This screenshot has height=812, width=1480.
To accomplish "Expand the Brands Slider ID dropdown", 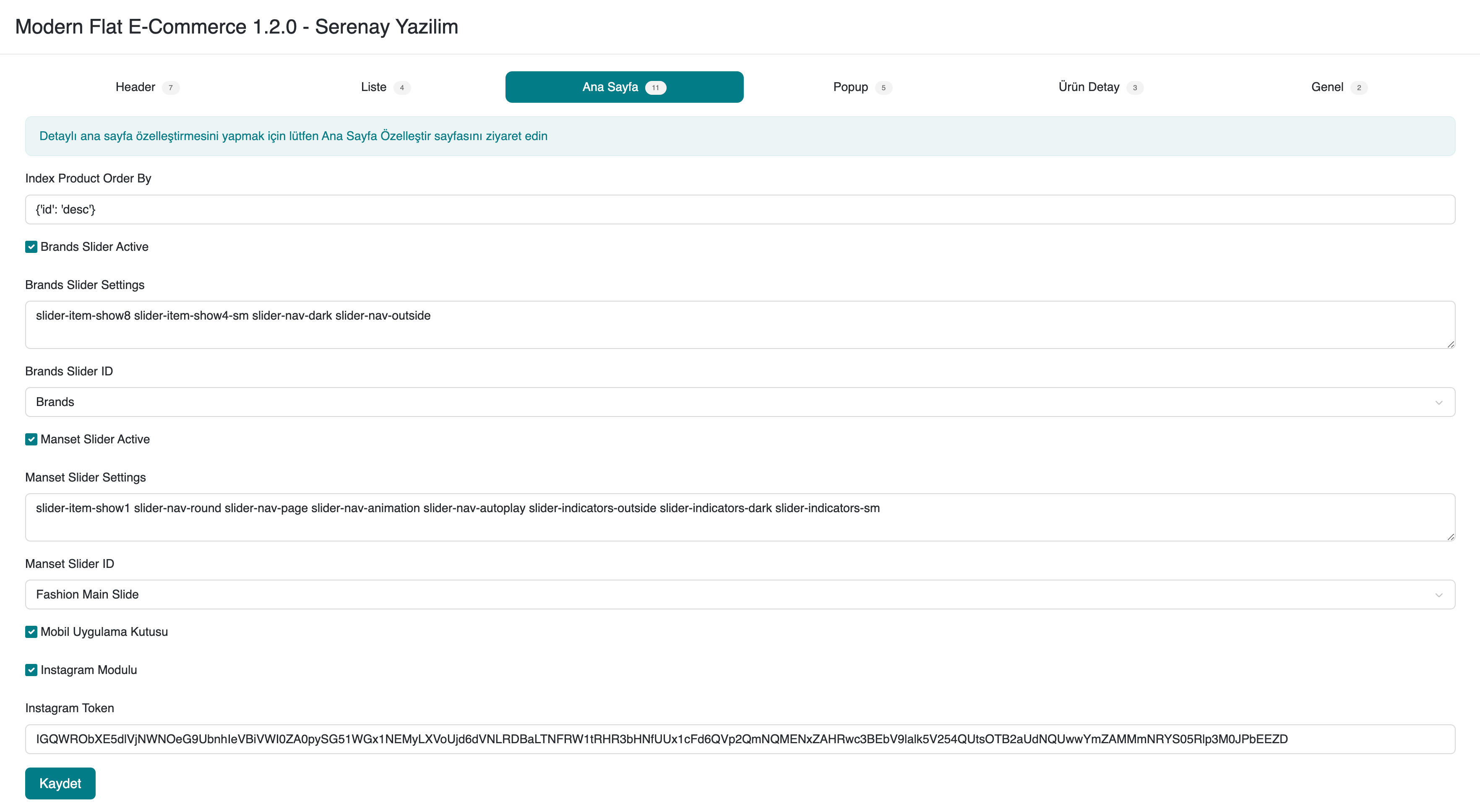I will (740, 402).
